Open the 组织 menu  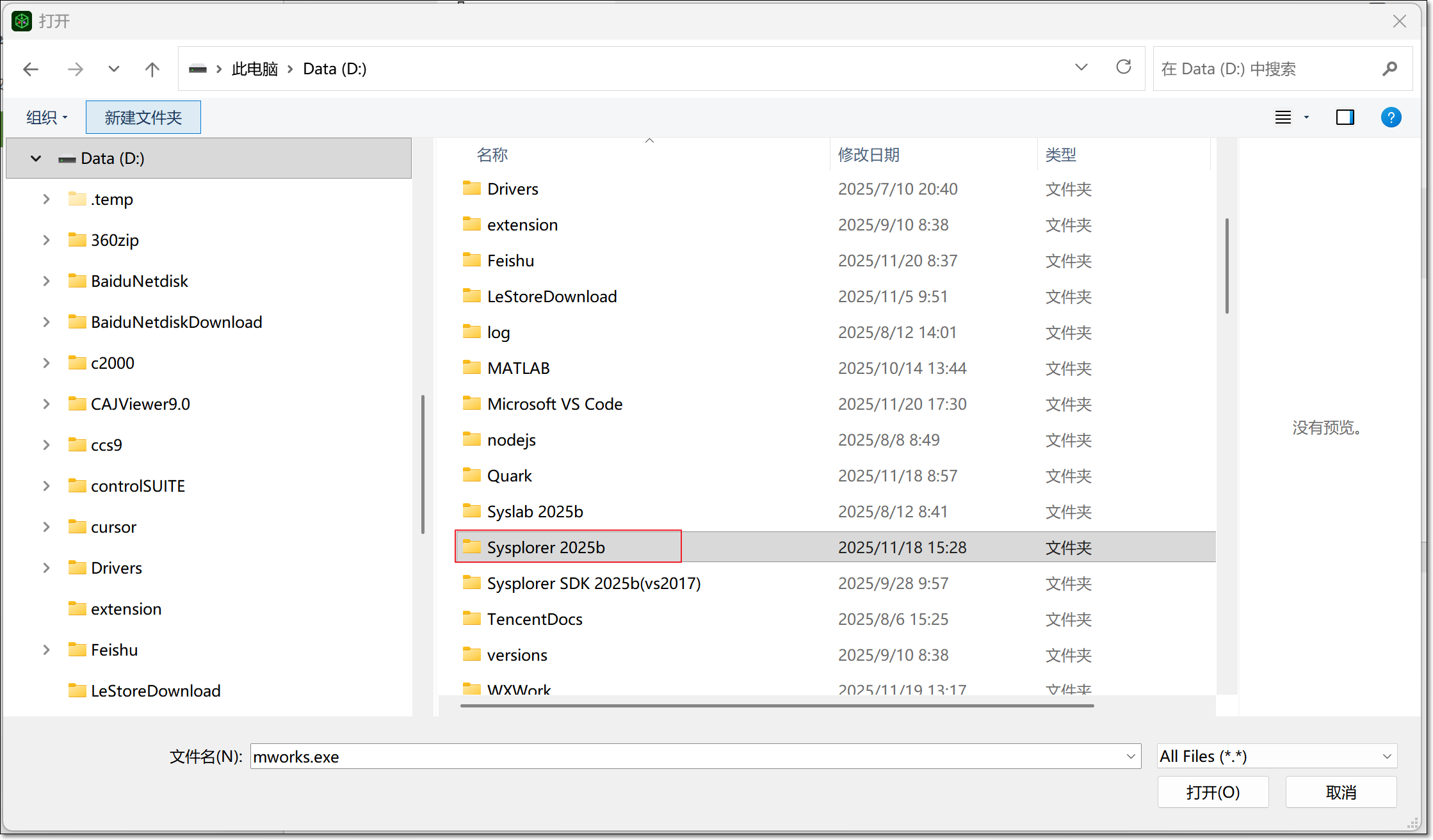click(46, 117)
